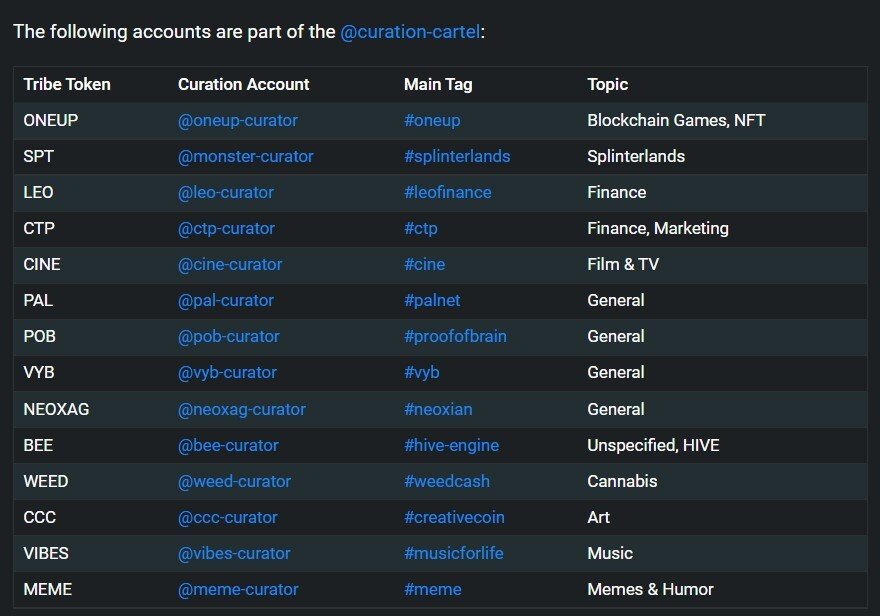Click the VYB tribe token cell
This screenshot has width=880, height=616.
39,372
